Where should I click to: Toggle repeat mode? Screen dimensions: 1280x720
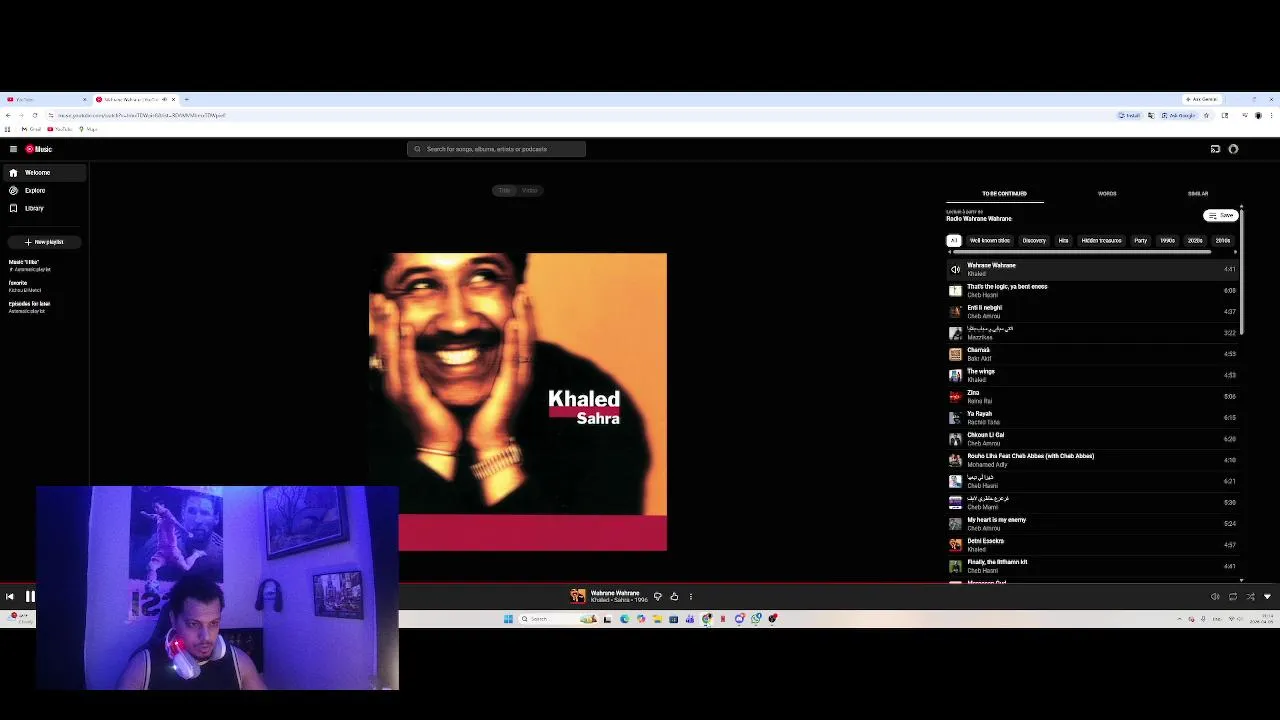pyautogui.click(x=1233, y=597)
